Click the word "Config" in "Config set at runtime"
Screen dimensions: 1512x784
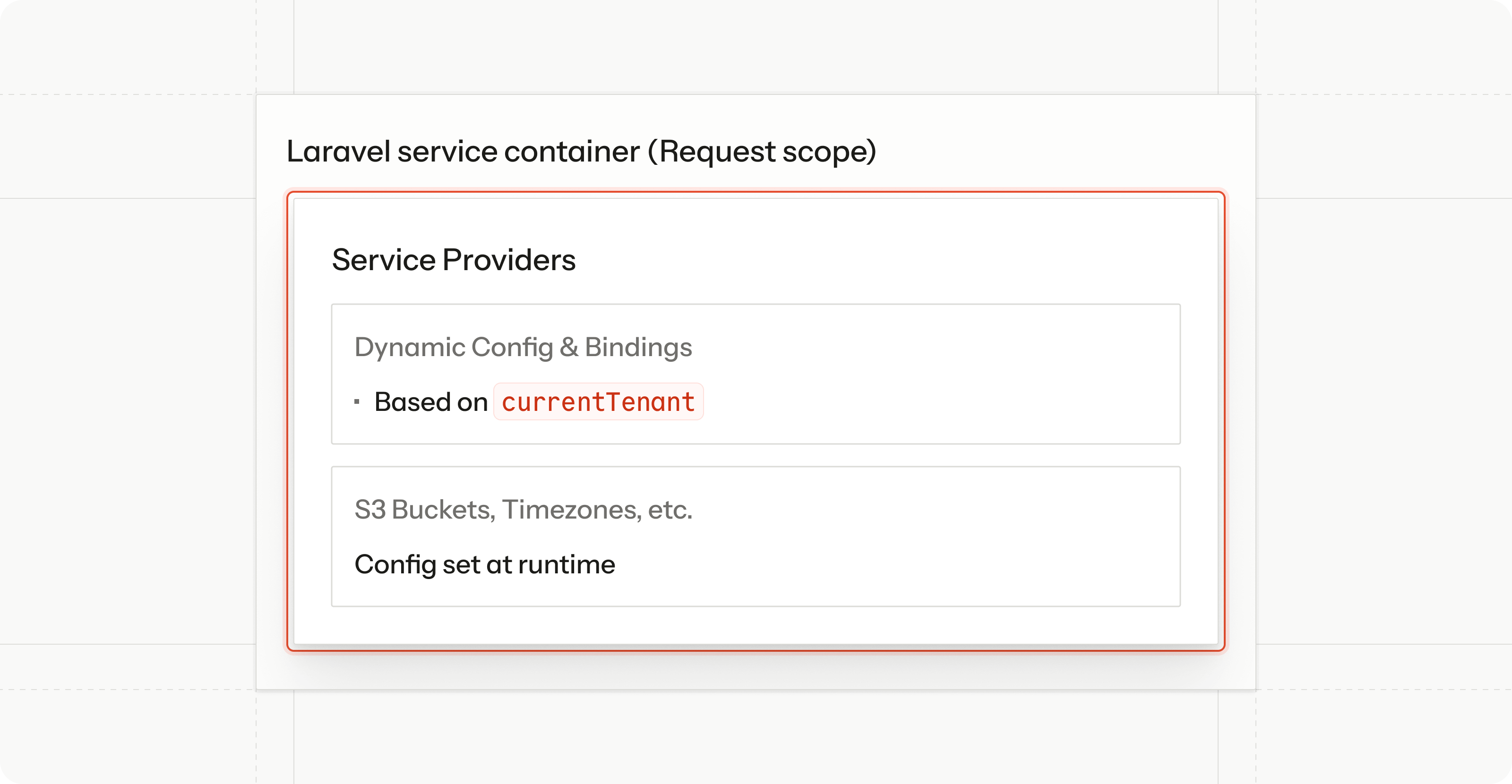click(x=395, y=564)
